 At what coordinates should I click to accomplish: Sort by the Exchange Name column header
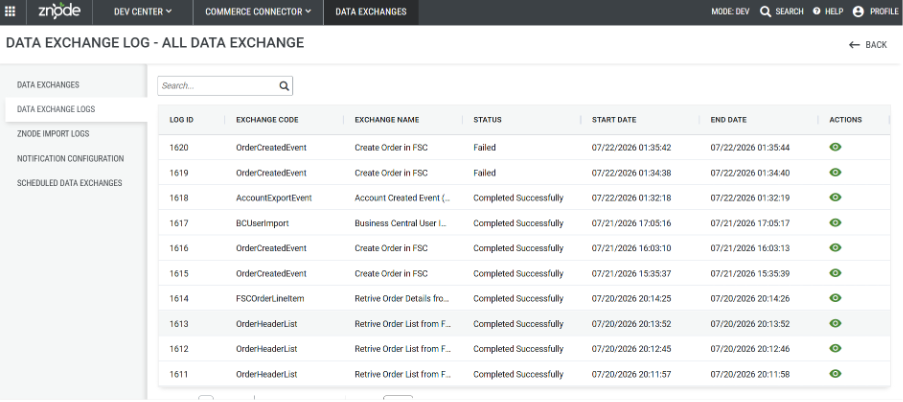point(387,120)
